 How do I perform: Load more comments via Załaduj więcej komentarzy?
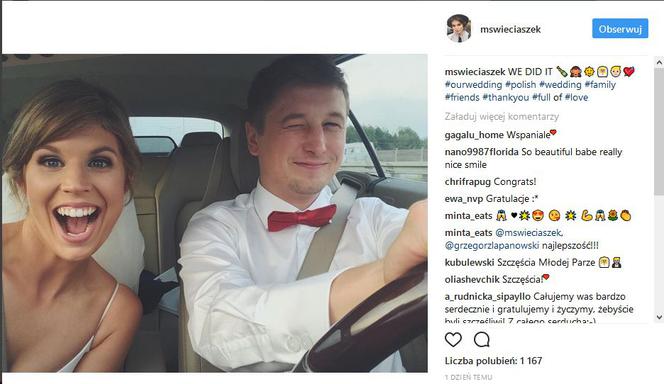[x=502, y=116]
